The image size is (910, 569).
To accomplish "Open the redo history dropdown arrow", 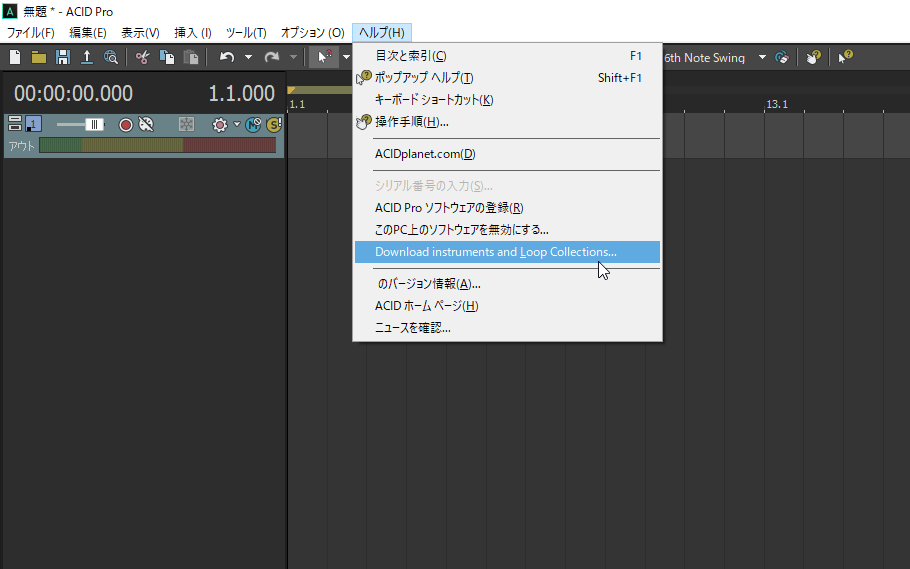I will (x=293, y=57).
